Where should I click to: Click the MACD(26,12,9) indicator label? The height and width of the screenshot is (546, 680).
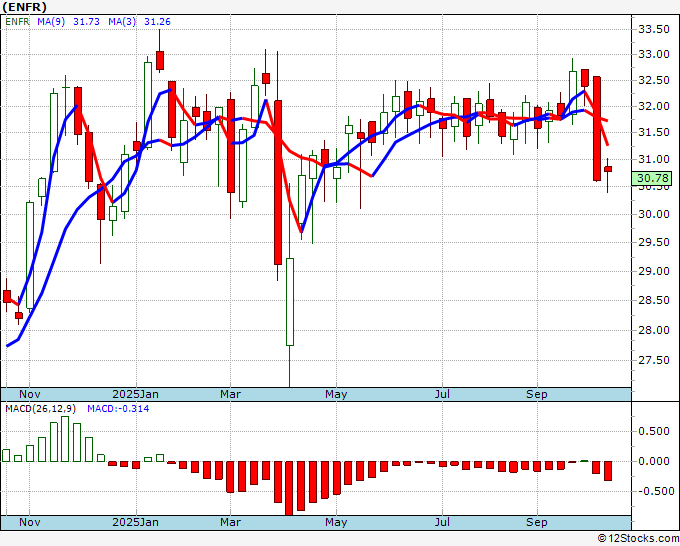coord(41,409)
